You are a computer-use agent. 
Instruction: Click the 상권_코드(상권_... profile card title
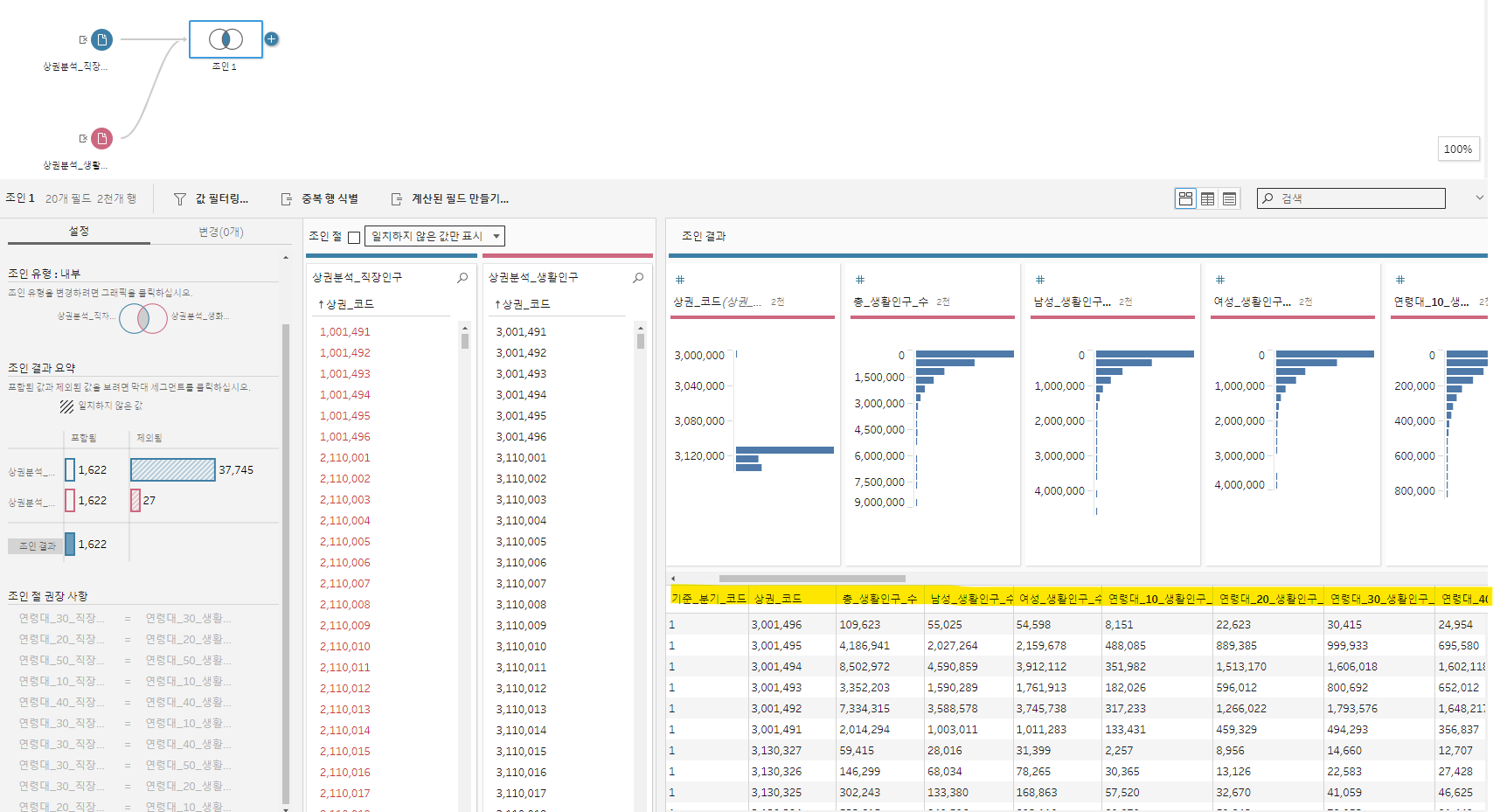(x=718, y=302)
